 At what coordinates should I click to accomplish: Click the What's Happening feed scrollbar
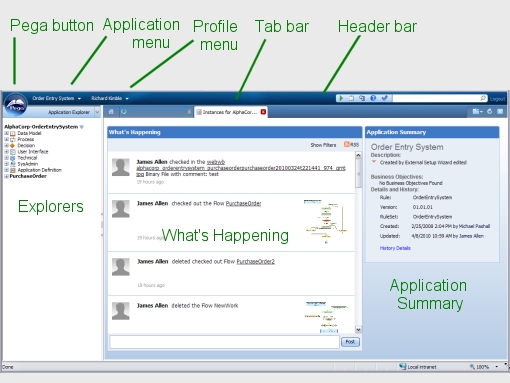(358, 242)
